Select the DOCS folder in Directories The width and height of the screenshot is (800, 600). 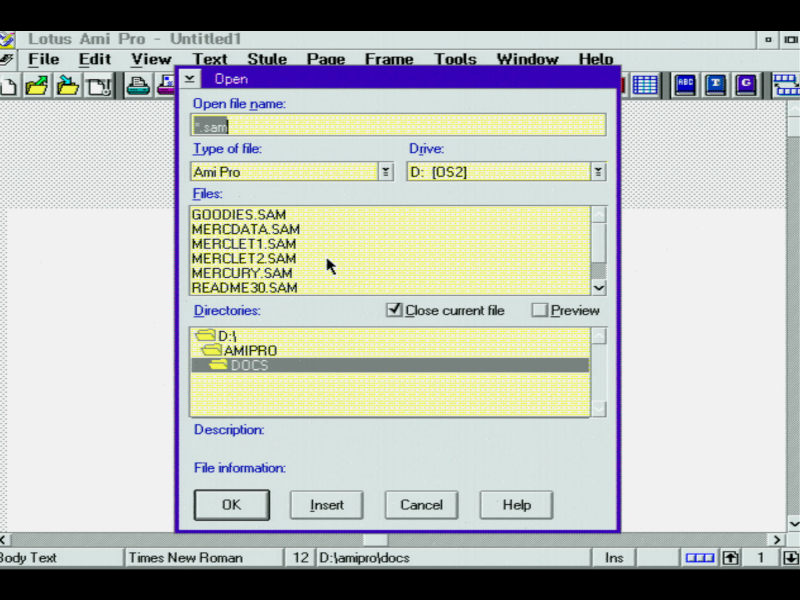[390, 365]
